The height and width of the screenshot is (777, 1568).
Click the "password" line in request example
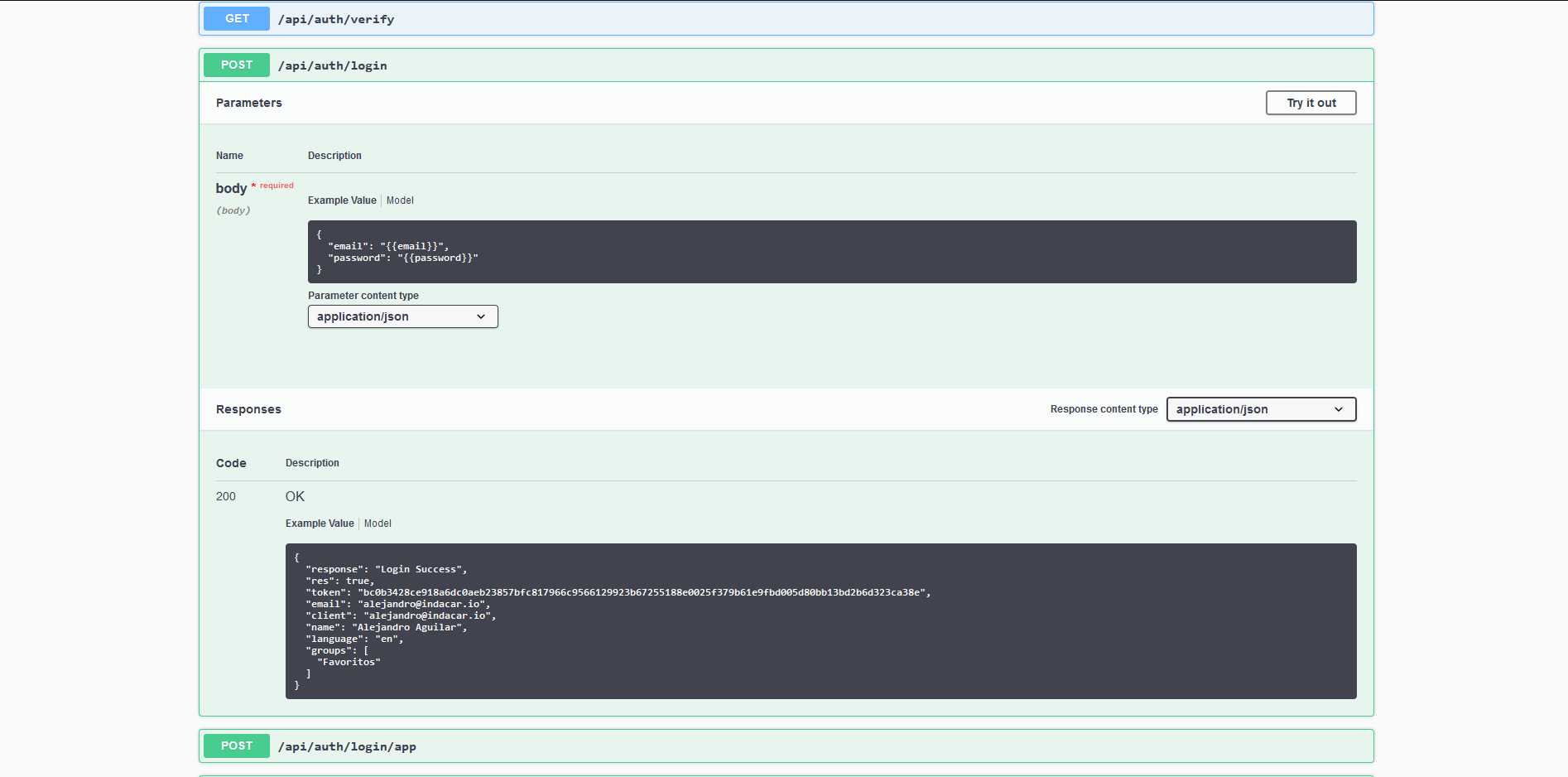(x=403, y=258)
